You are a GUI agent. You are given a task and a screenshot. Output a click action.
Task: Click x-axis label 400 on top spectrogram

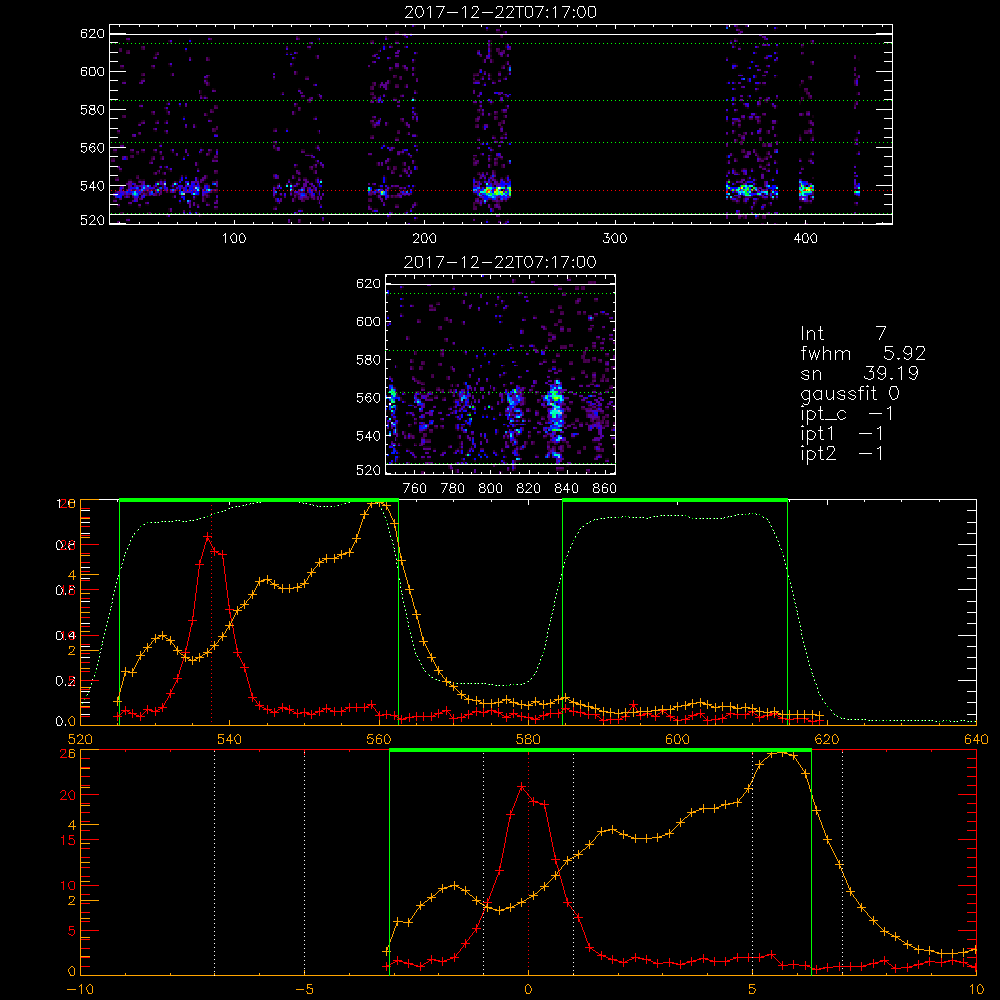[x=805, y=239]
